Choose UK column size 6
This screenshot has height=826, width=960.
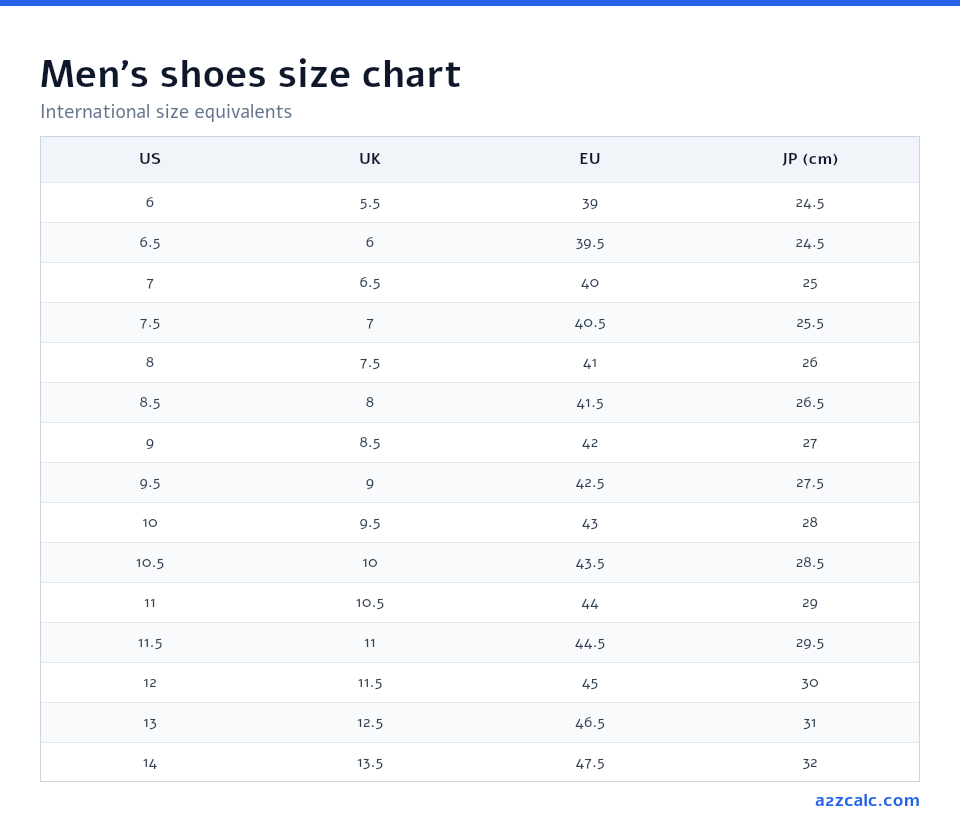tap(370, 242)
